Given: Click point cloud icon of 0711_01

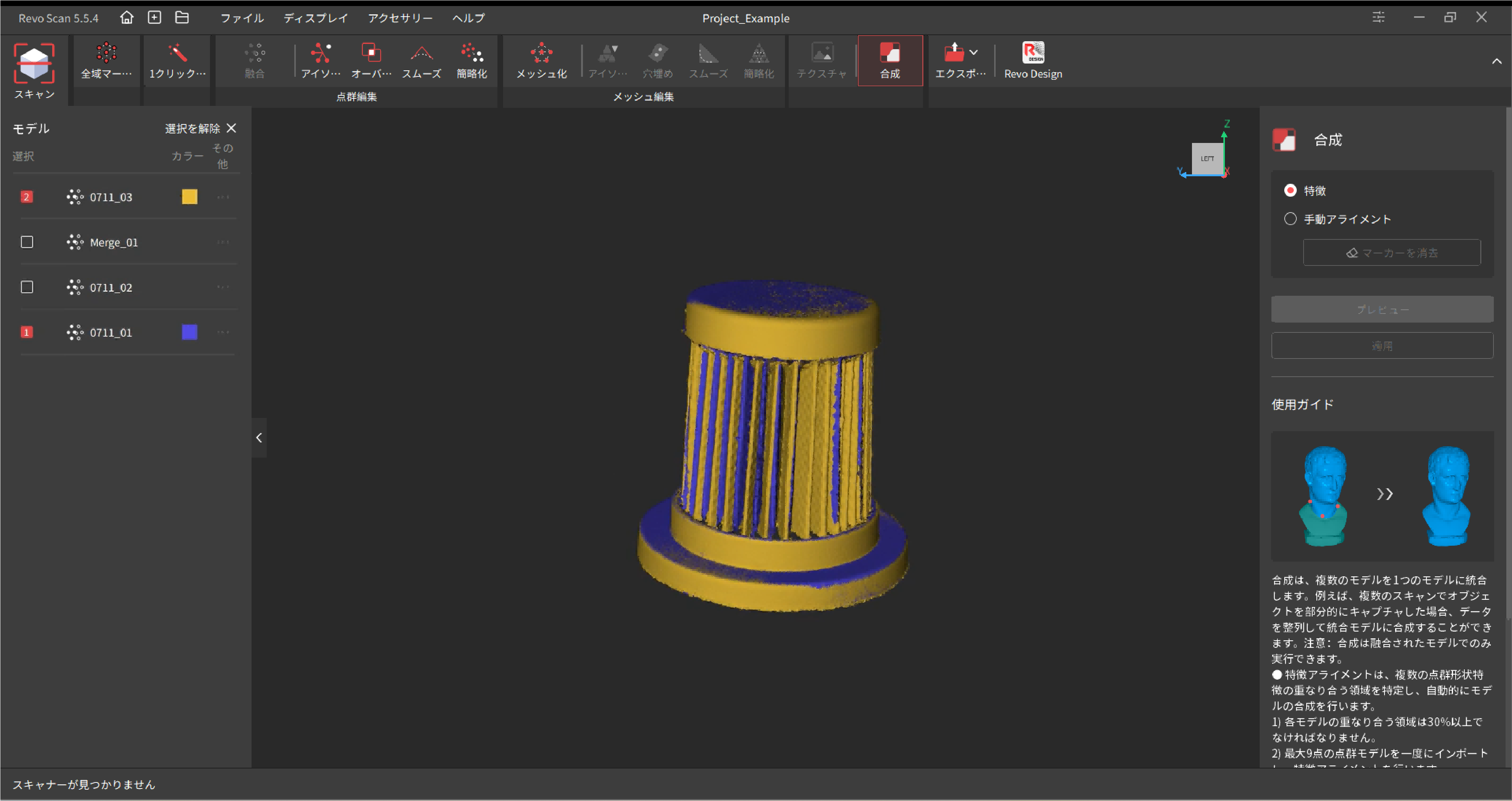Looking at the screenshot, I should coord(75,333).
